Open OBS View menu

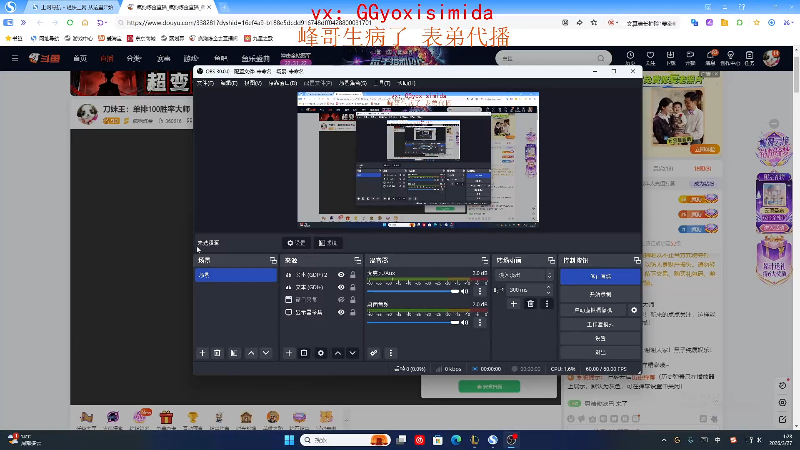tap(253, 83)
